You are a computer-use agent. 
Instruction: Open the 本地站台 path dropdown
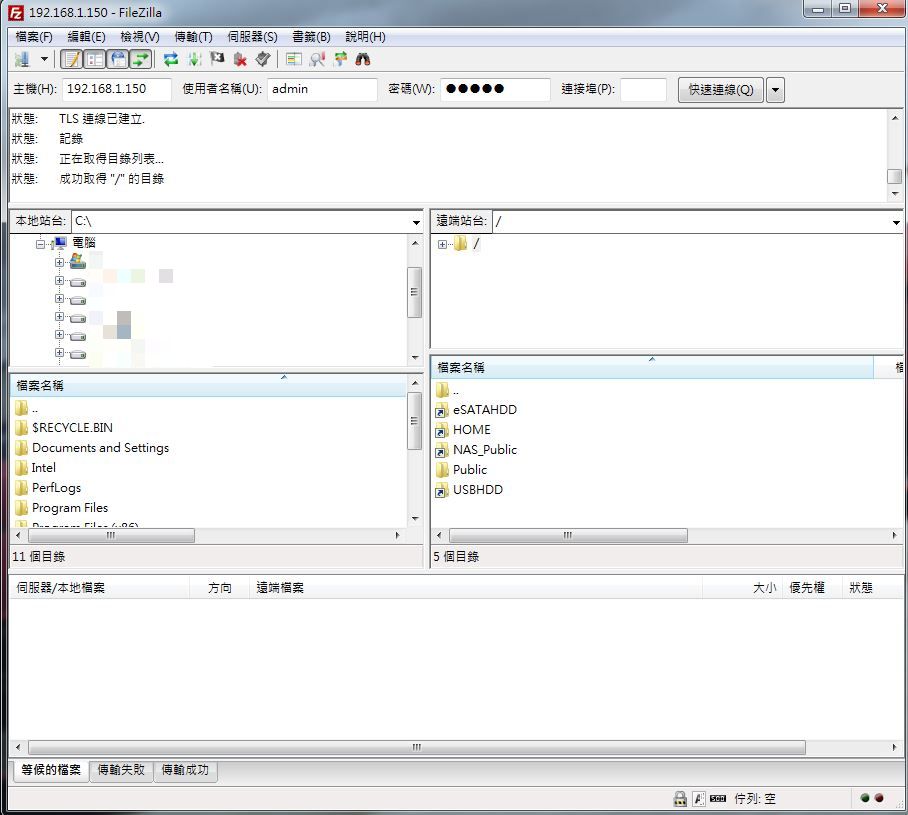pos(416,222)
